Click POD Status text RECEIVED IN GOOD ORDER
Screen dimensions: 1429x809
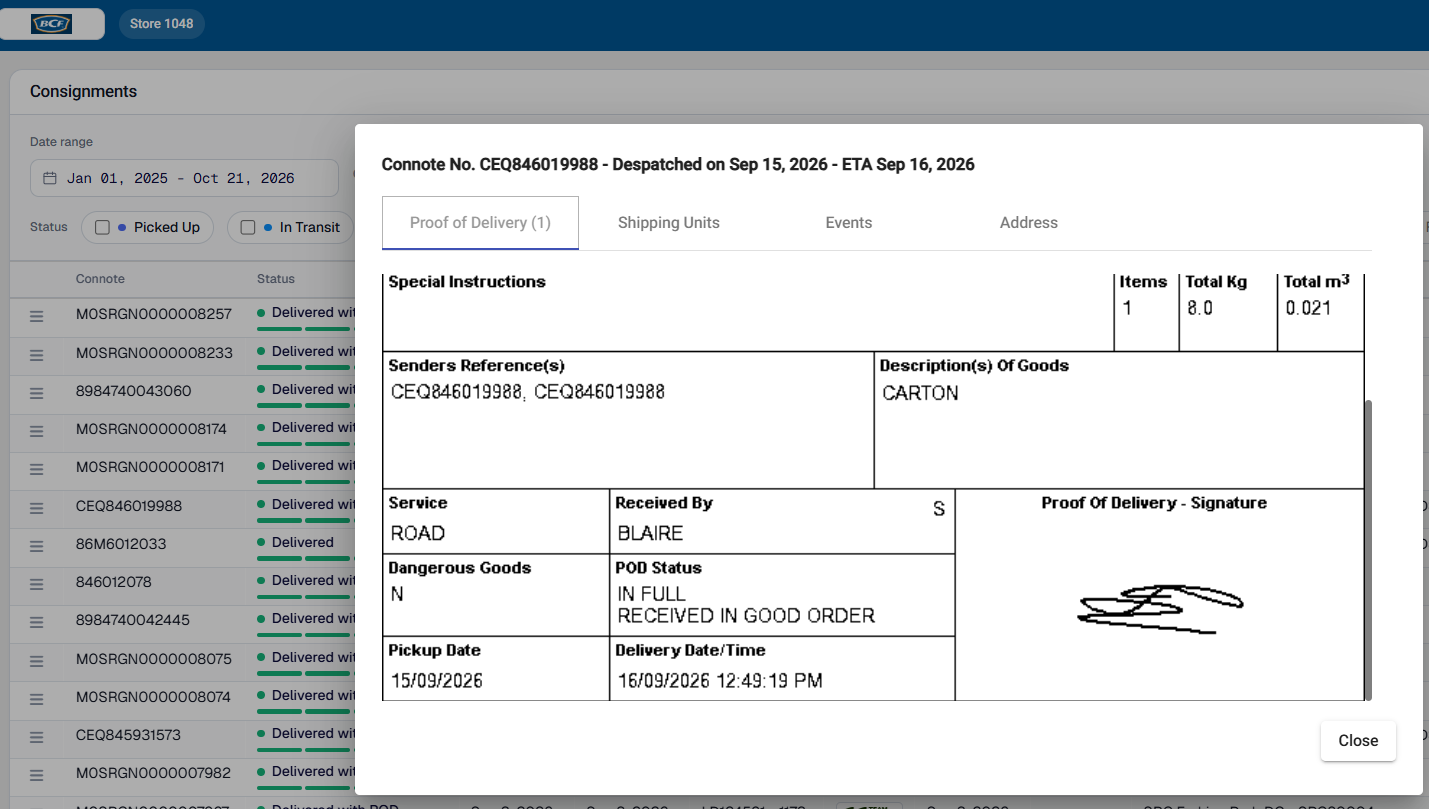[746, 616]
